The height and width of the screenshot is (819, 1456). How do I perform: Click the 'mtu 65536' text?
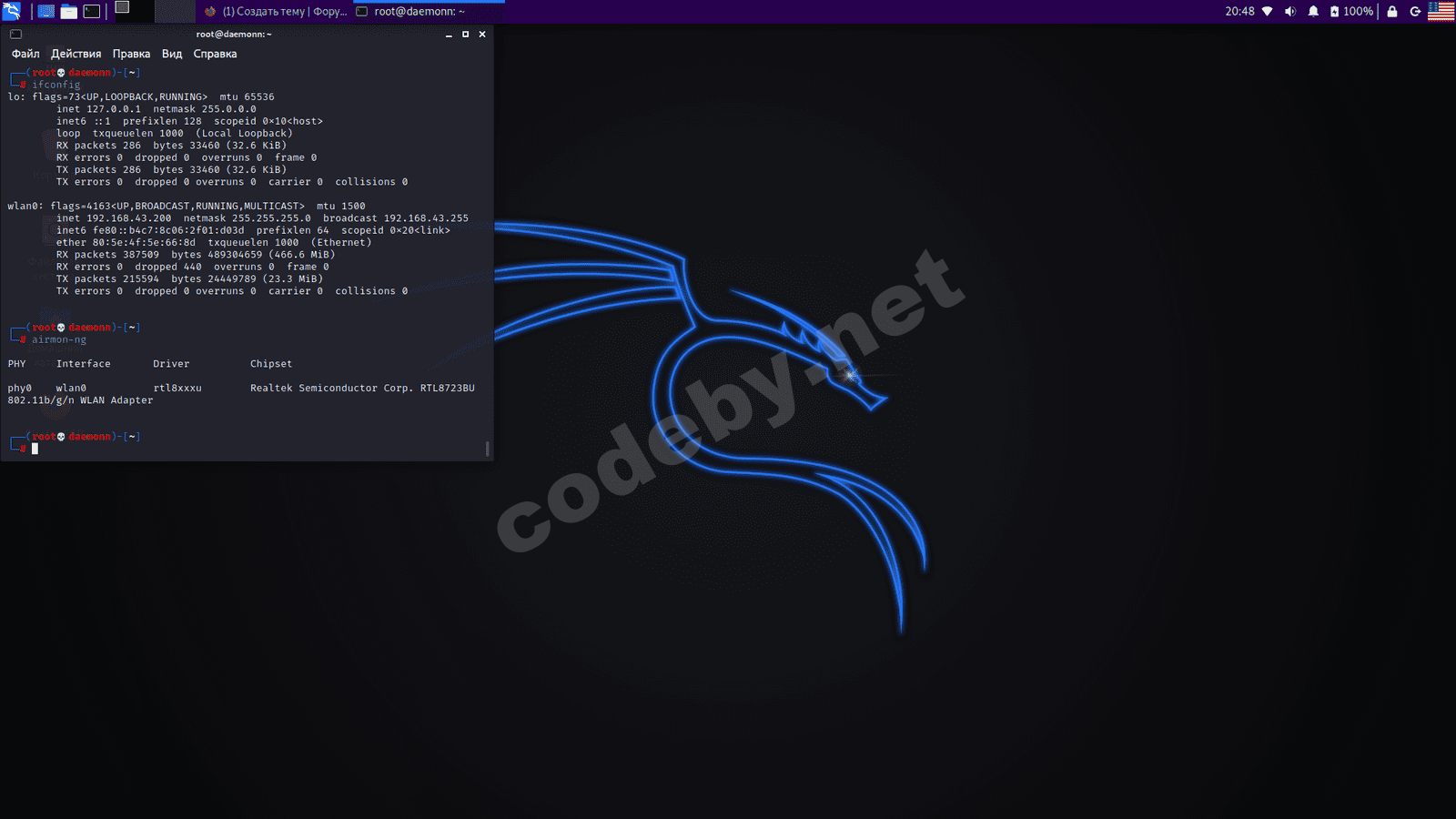247,96
